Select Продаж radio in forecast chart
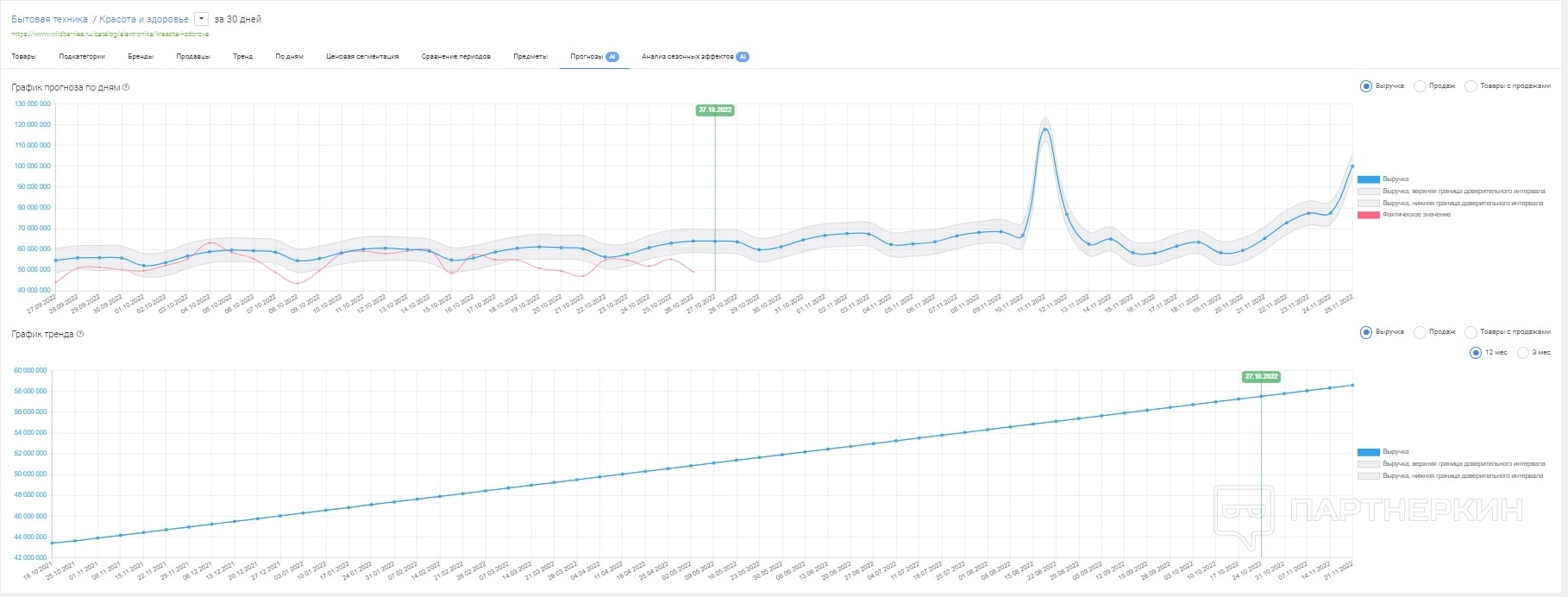 click(x=1420, y=86)
